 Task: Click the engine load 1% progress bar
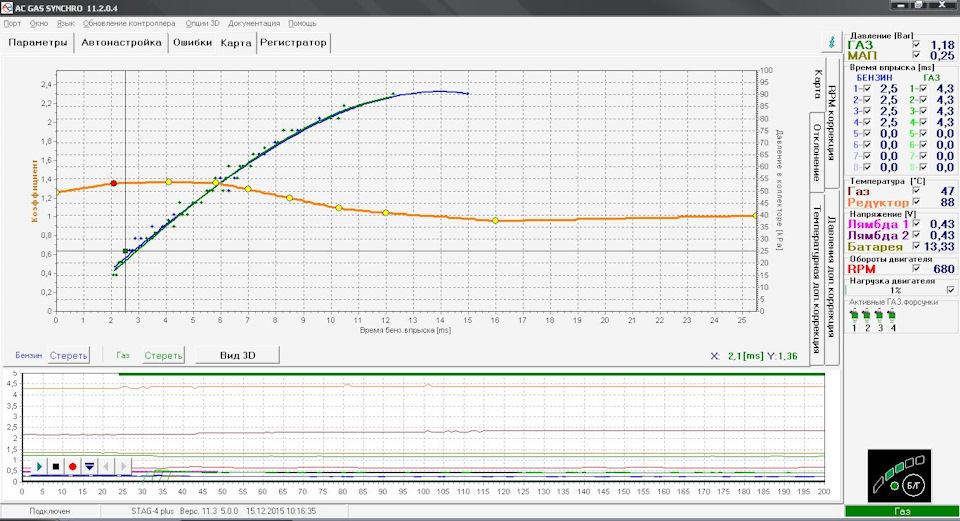coord(895,290)
